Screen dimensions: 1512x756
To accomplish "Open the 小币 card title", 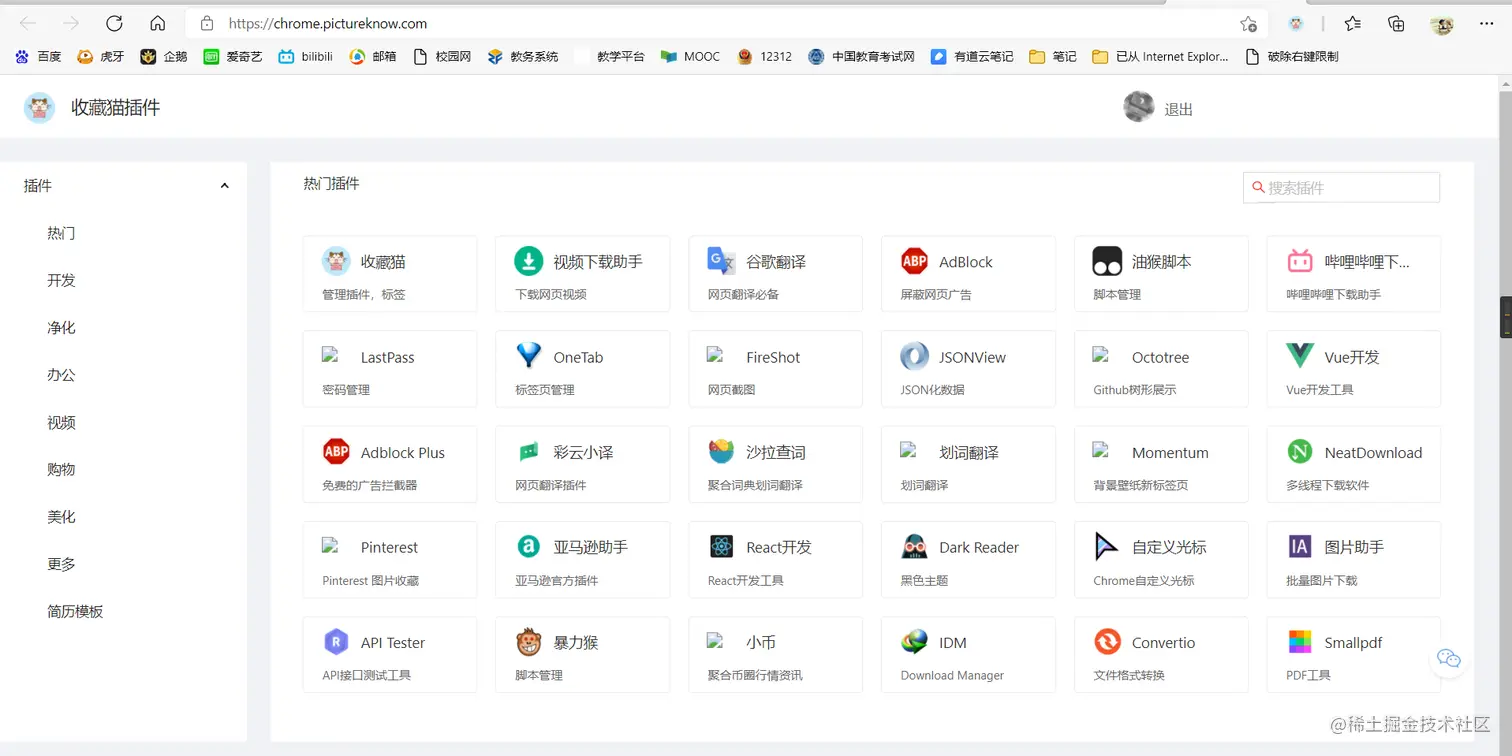I will 761,642.
